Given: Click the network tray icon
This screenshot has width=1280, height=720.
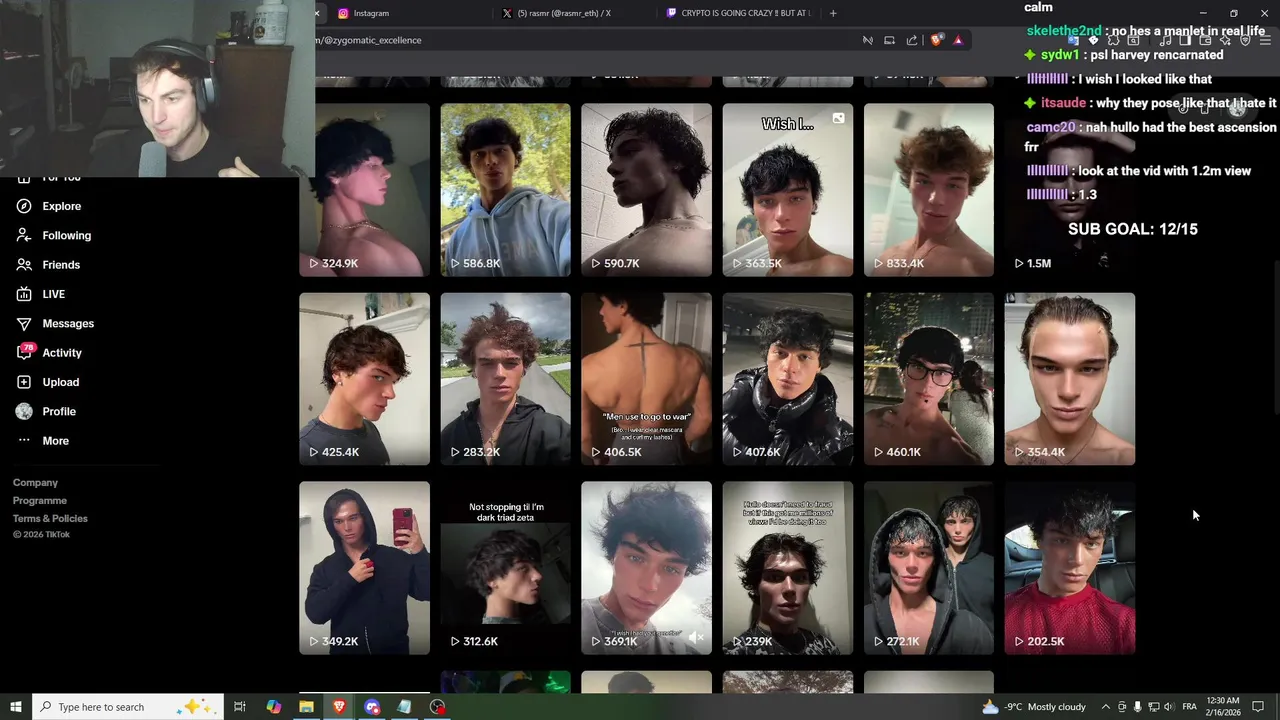Looking at the screenshot, I should click(x=1152, y=707).
